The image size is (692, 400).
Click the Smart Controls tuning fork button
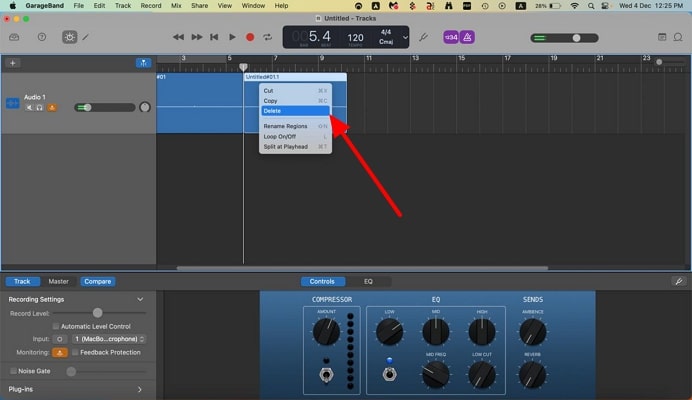tap(679, 281)
